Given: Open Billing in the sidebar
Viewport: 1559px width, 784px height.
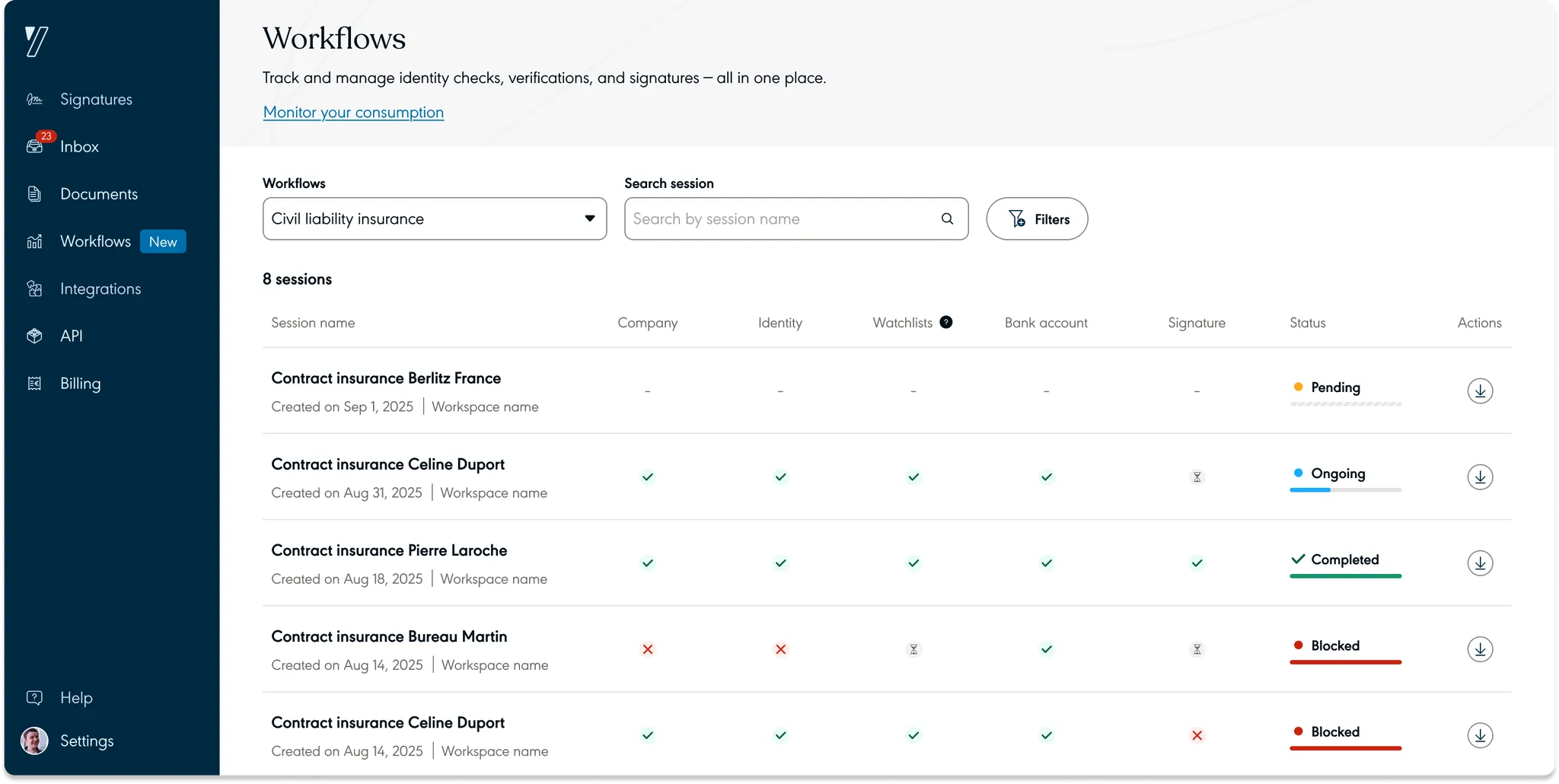Looking at the screenshot, I should click(x=81, y=384).
